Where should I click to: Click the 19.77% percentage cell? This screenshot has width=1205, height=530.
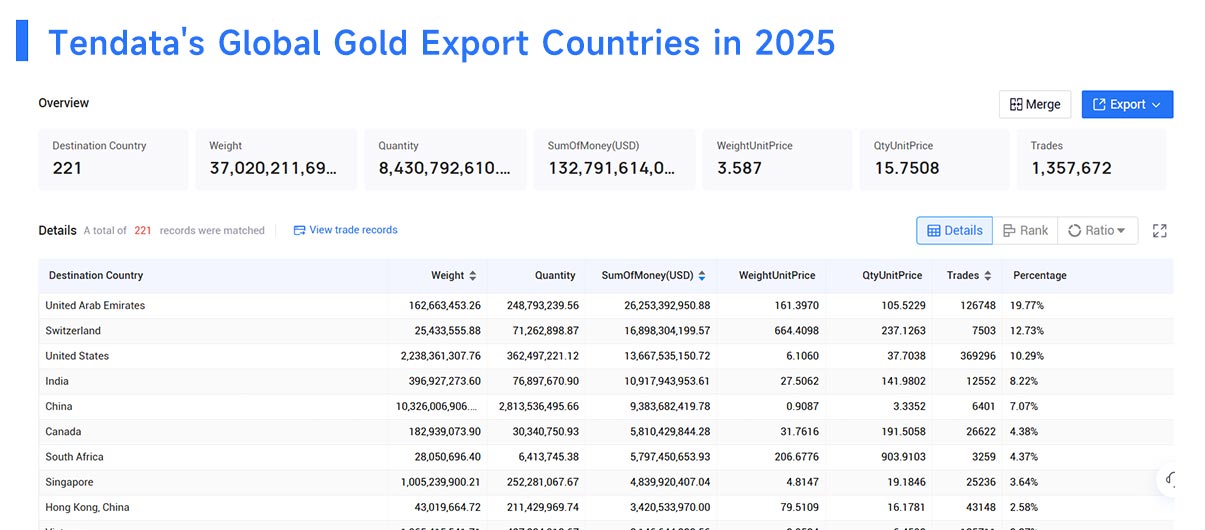pyautogui.click(x=1027, y=305)
